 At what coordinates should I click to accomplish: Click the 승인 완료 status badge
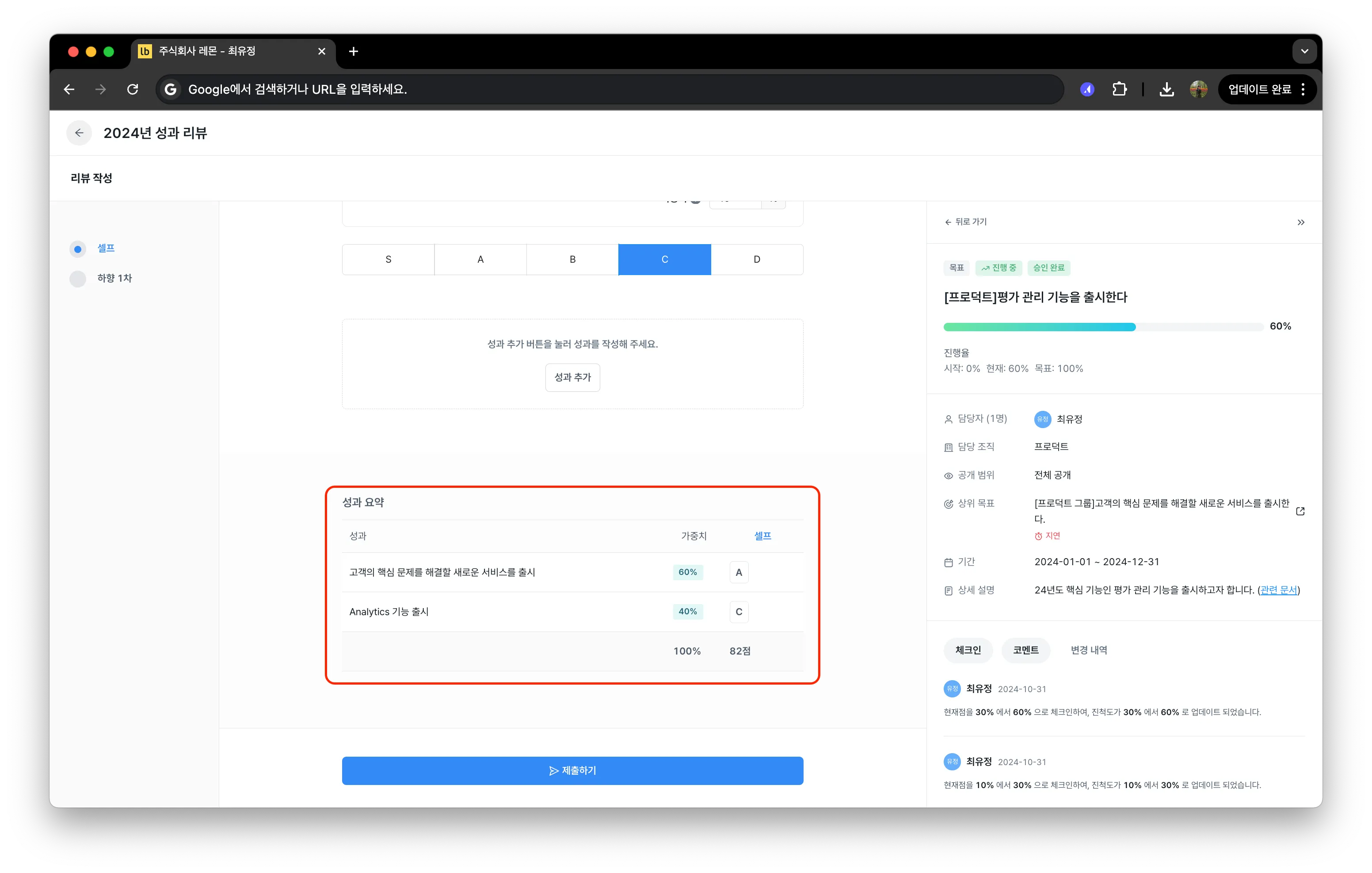coord(1048,268)
